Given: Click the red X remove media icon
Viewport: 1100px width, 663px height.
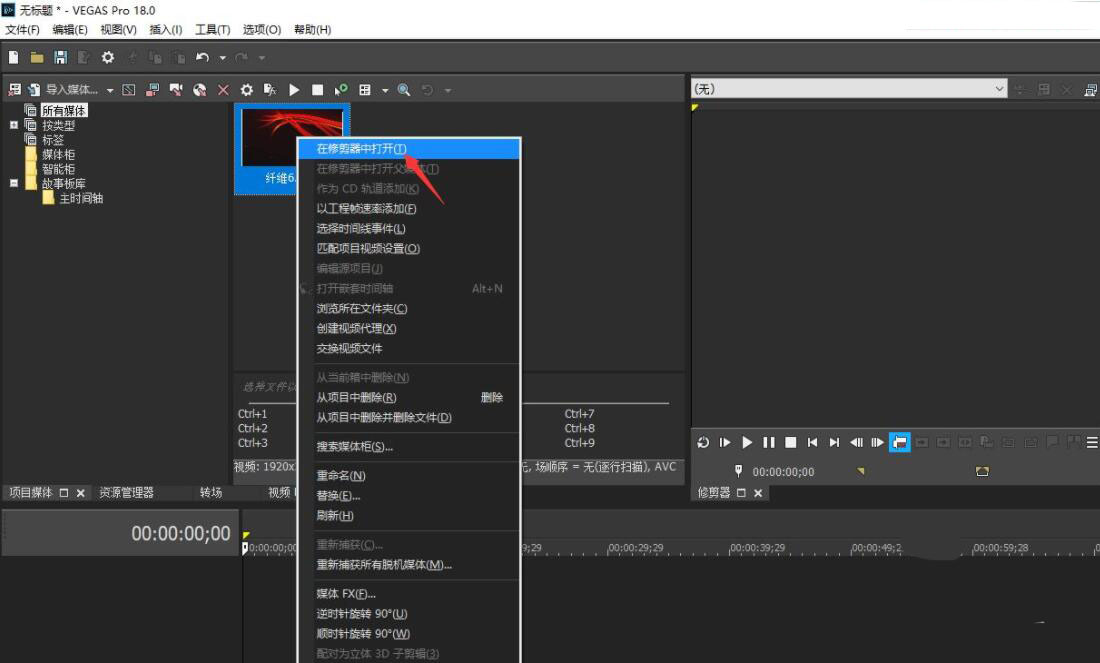Looking at the screenshot, I should click(x=221, y=89).
